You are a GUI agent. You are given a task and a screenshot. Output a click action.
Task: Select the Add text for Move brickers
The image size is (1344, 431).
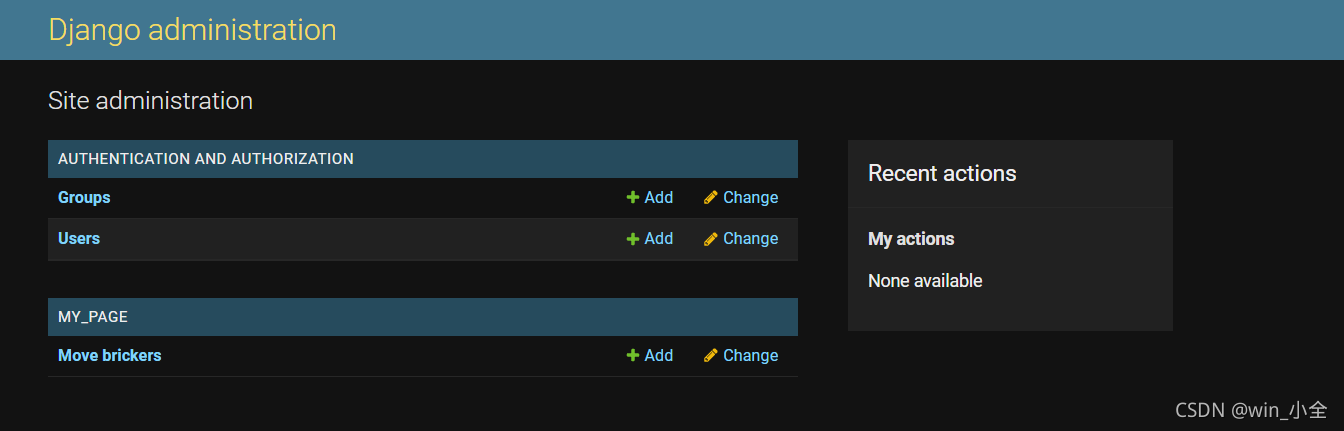point(658,356)
